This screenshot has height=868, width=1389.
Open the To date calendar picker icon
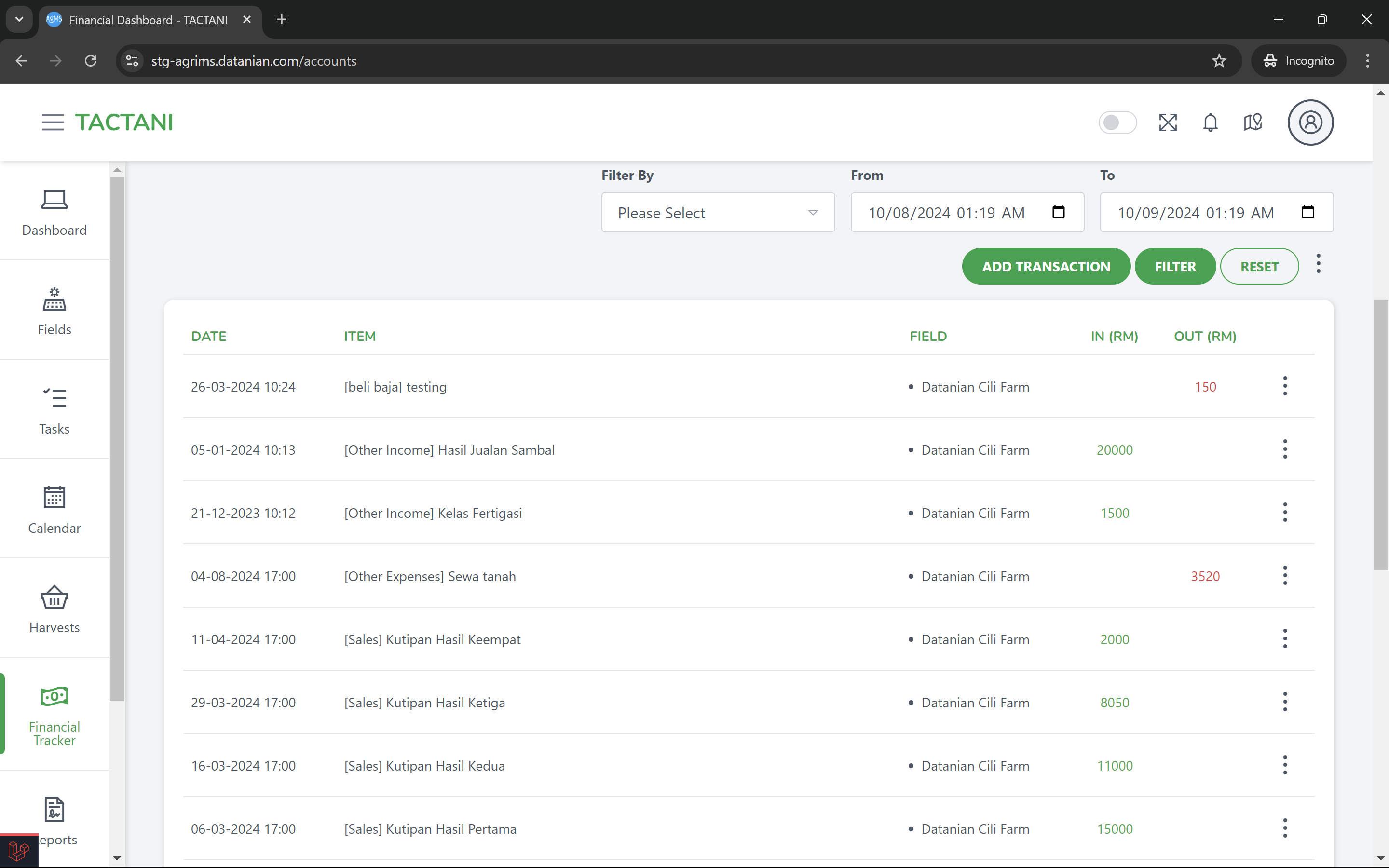[x=1307, y=212]
